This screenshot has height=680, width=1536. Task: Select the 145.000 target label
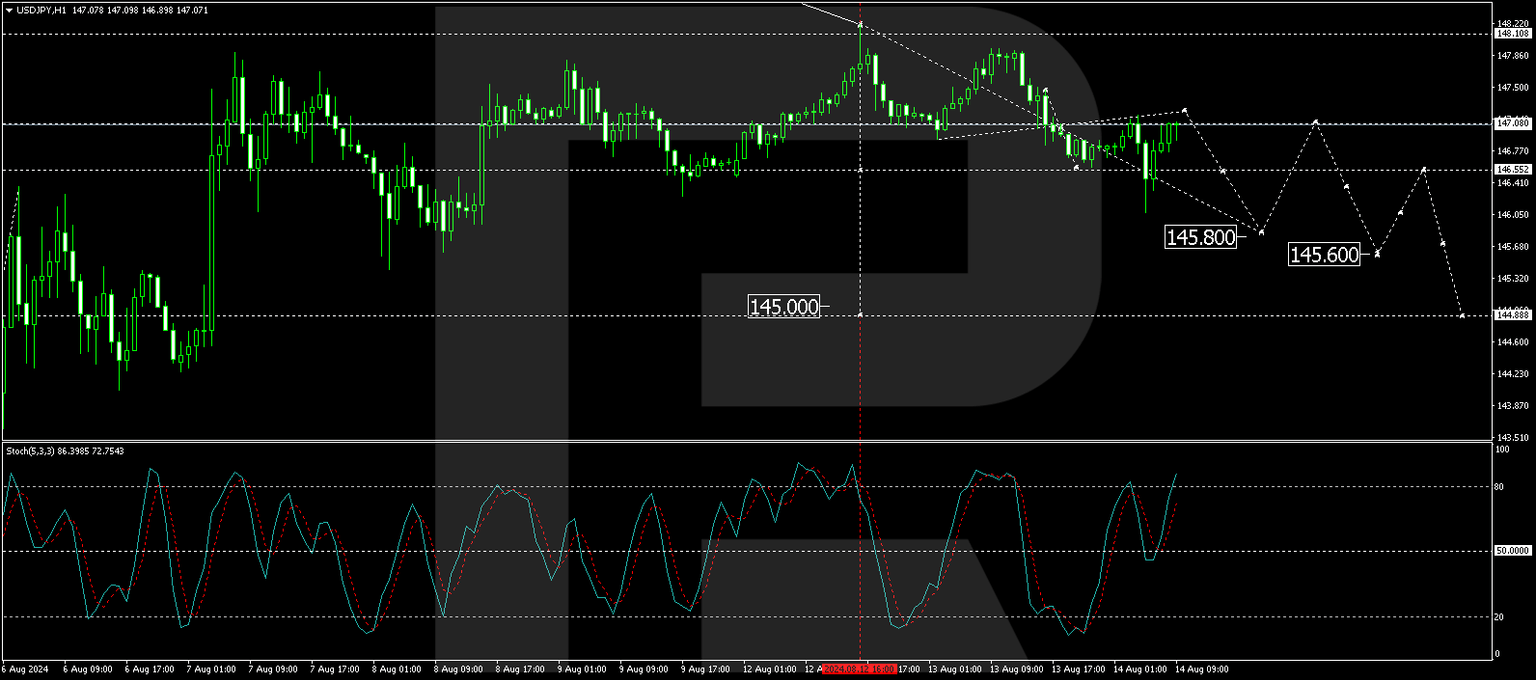[x=784, y=307]
